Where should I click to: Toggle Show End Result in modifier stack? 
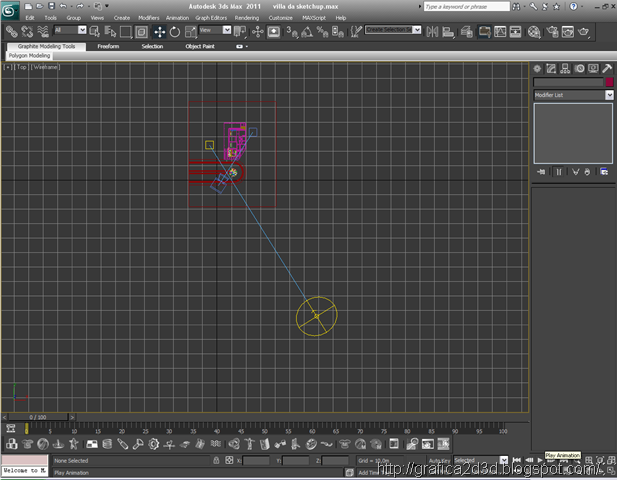tap(558, 172)
